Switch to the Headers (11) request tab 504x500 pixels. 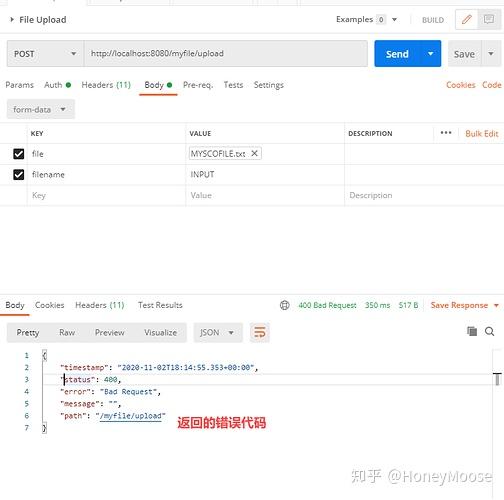point(106,85)
